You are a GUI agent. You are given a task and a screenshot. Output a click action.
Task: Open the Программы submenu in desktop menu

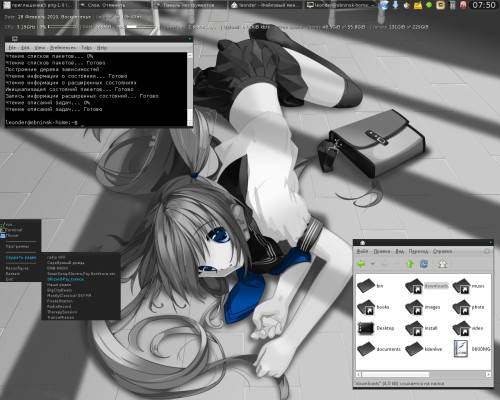point(17,247)
